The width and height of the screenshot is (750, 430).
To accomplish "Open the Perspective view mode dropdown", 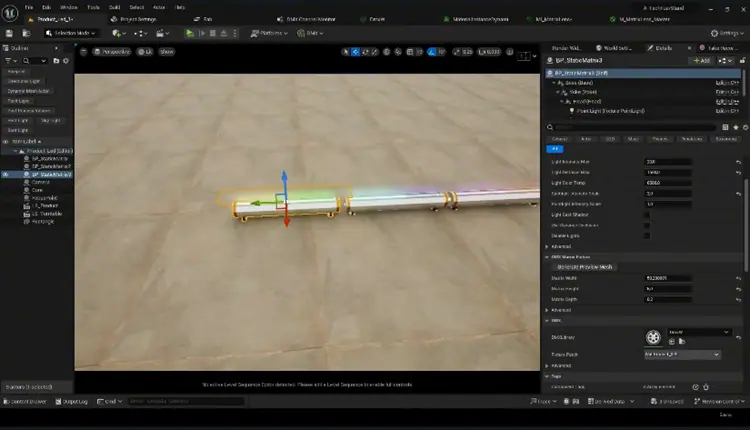I will [x=112, y=52].
